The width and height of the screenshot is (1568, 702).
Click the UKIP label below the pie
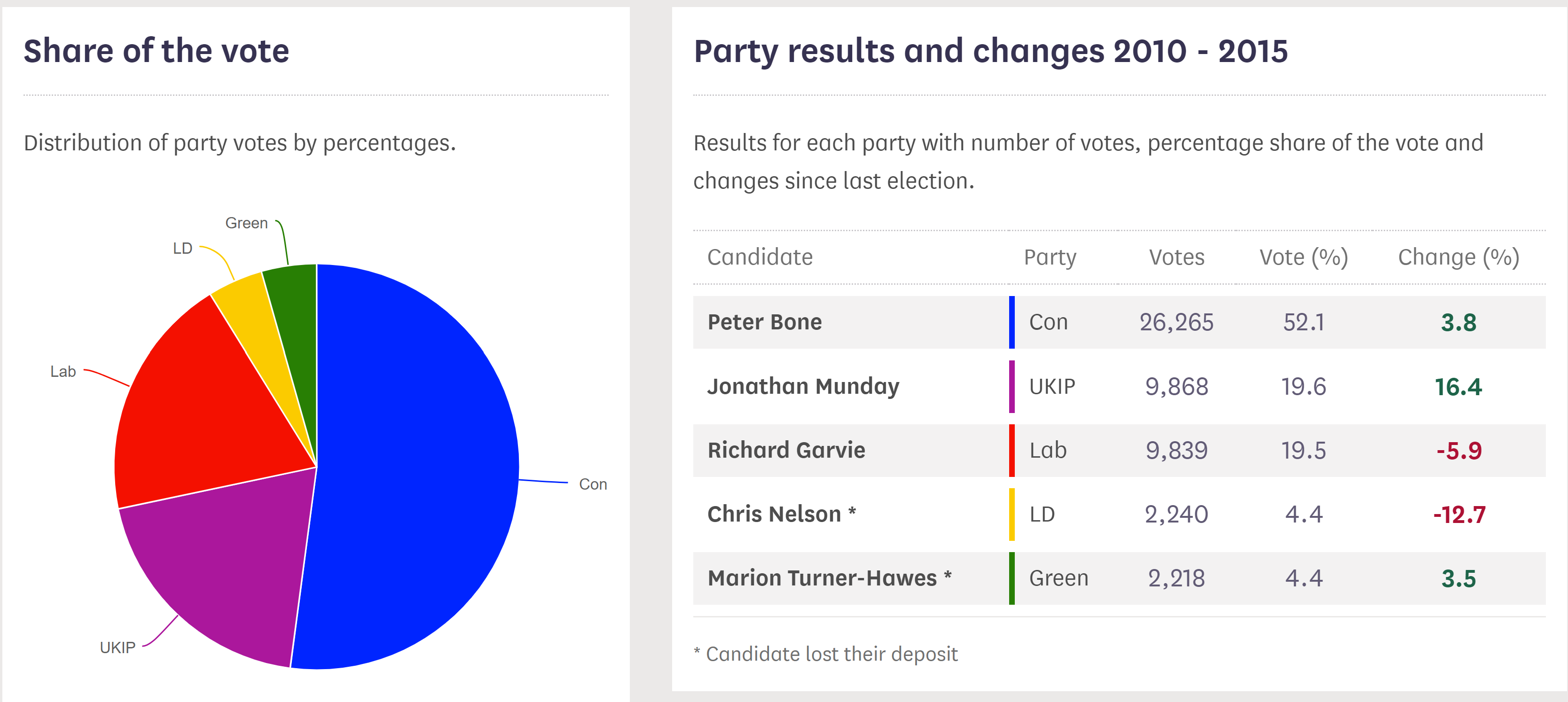pyautogui.click(x=118, y=647)
